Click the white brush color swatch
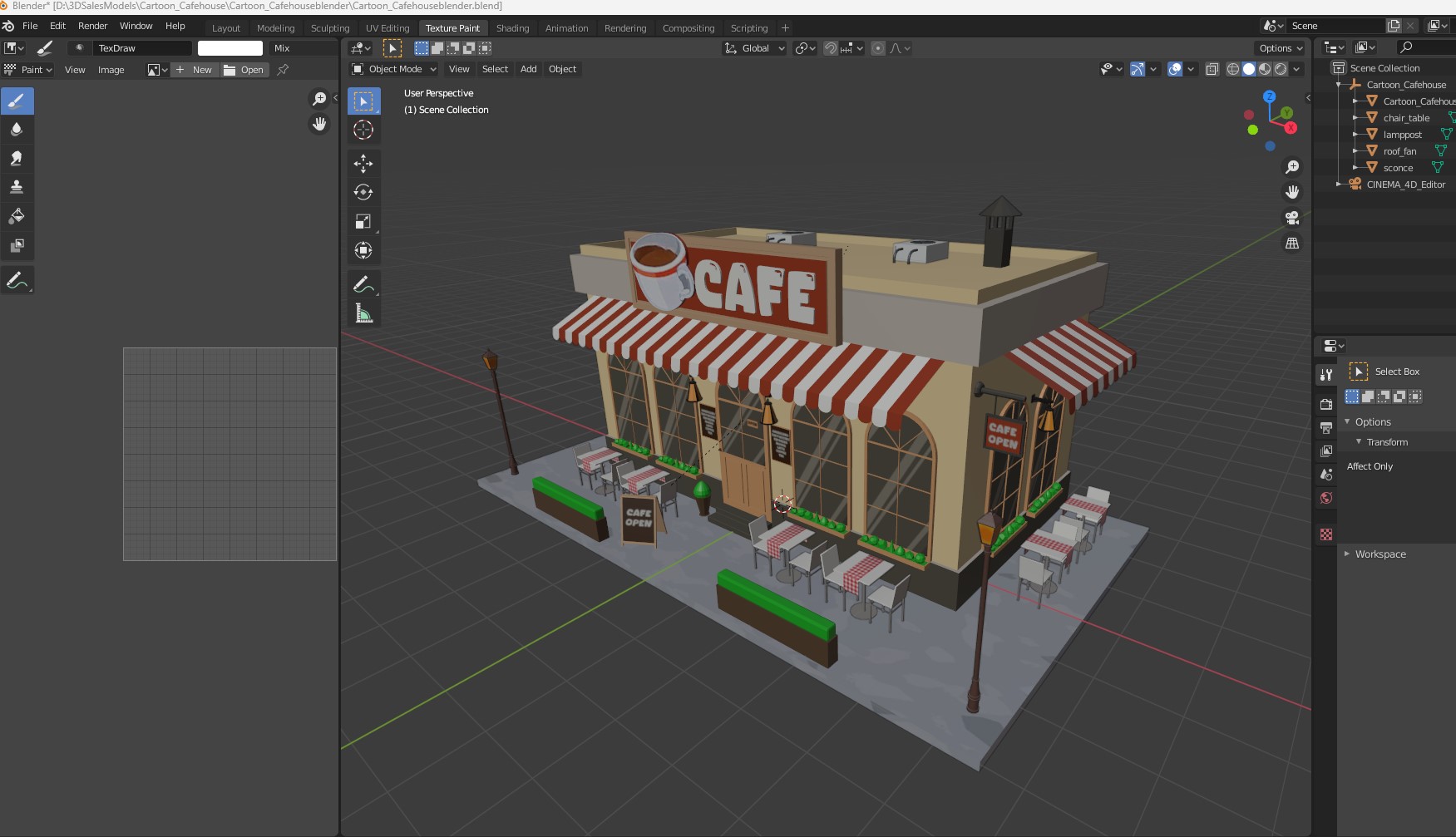The height and width of the screenshot is (837, 1456). coord(230,48)
